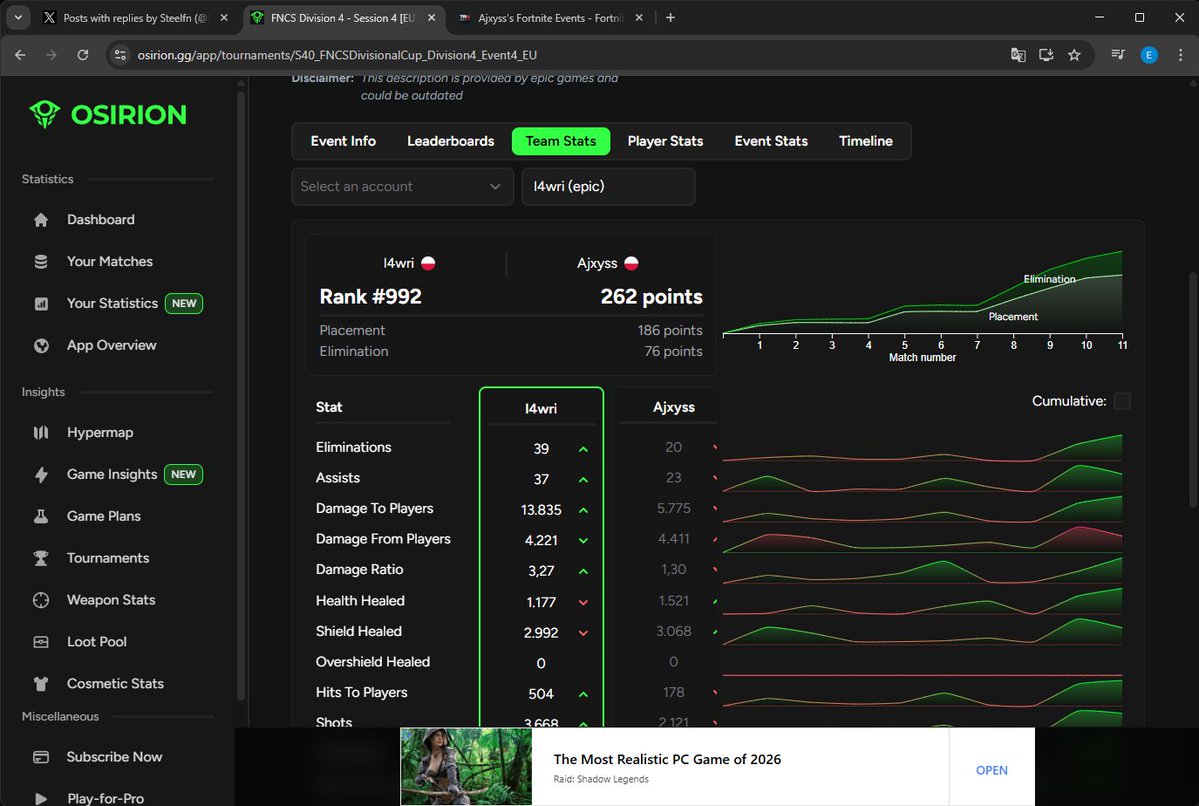The height and width of the screenshot is (806, 1199).
Task: Click Eliminations up arrow for l4wri
Action: tap(583, 450)
